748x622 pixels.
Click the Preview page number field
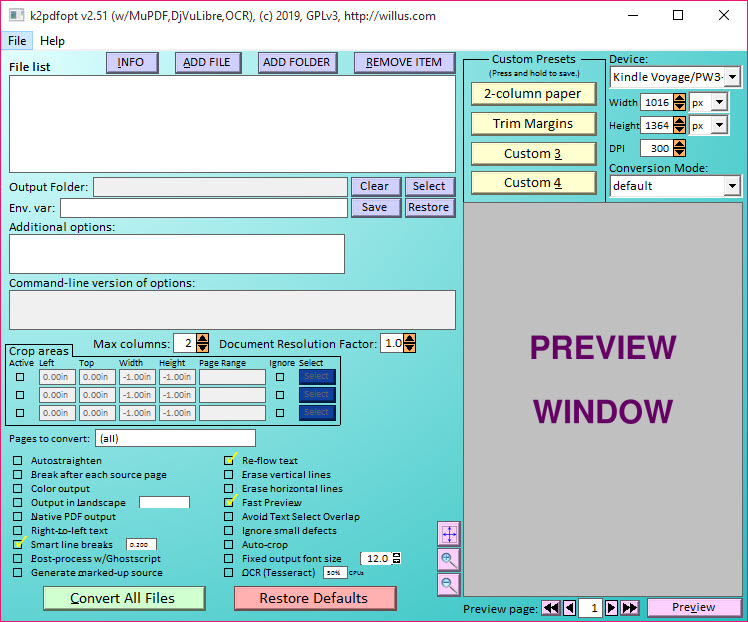pos(590,608)
